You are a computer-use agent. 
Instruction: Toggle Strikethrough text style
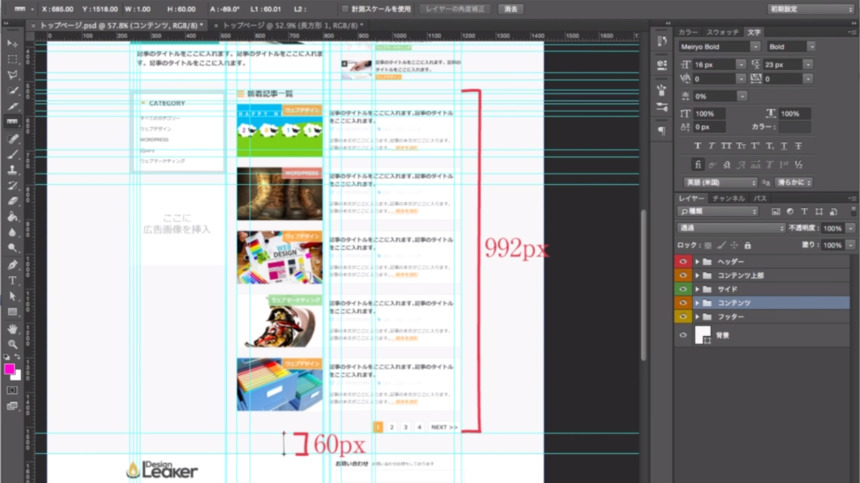point(799,146)
